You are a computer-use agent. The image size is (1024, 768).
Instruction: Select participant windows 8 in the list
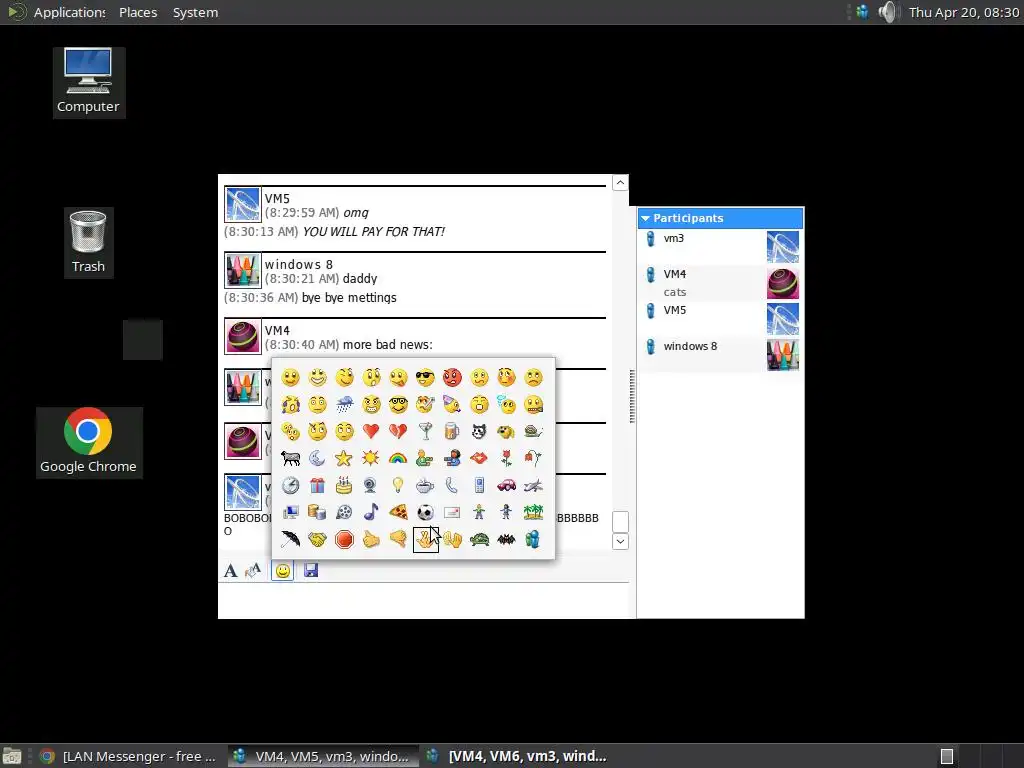(720, 355)
